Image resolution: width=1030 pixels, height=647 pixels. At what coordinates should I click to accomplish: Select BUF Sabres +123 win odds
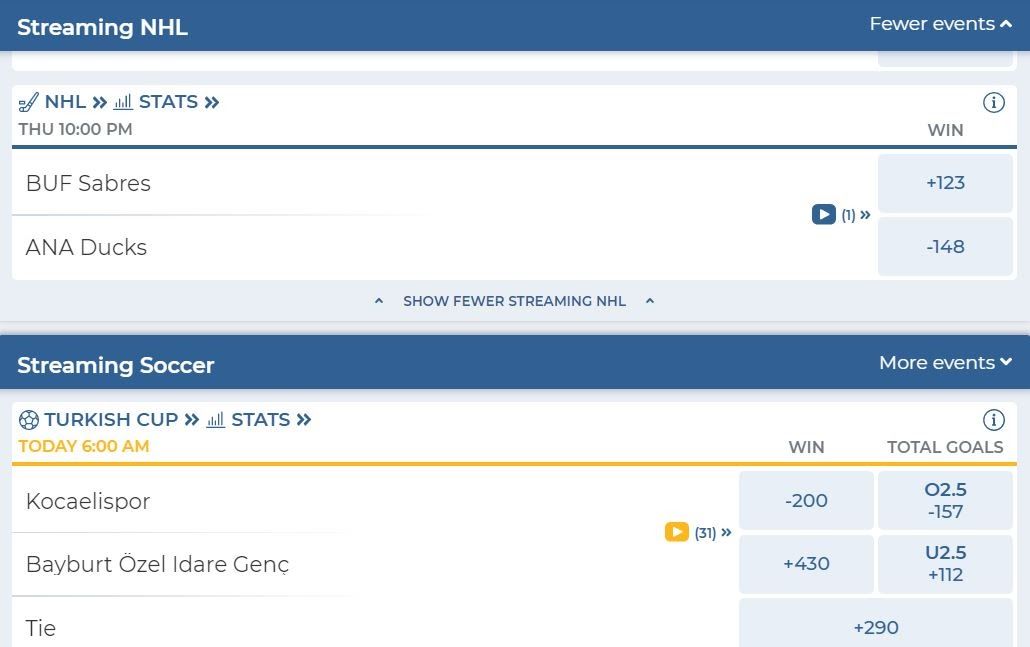click(x=945, y=183)
